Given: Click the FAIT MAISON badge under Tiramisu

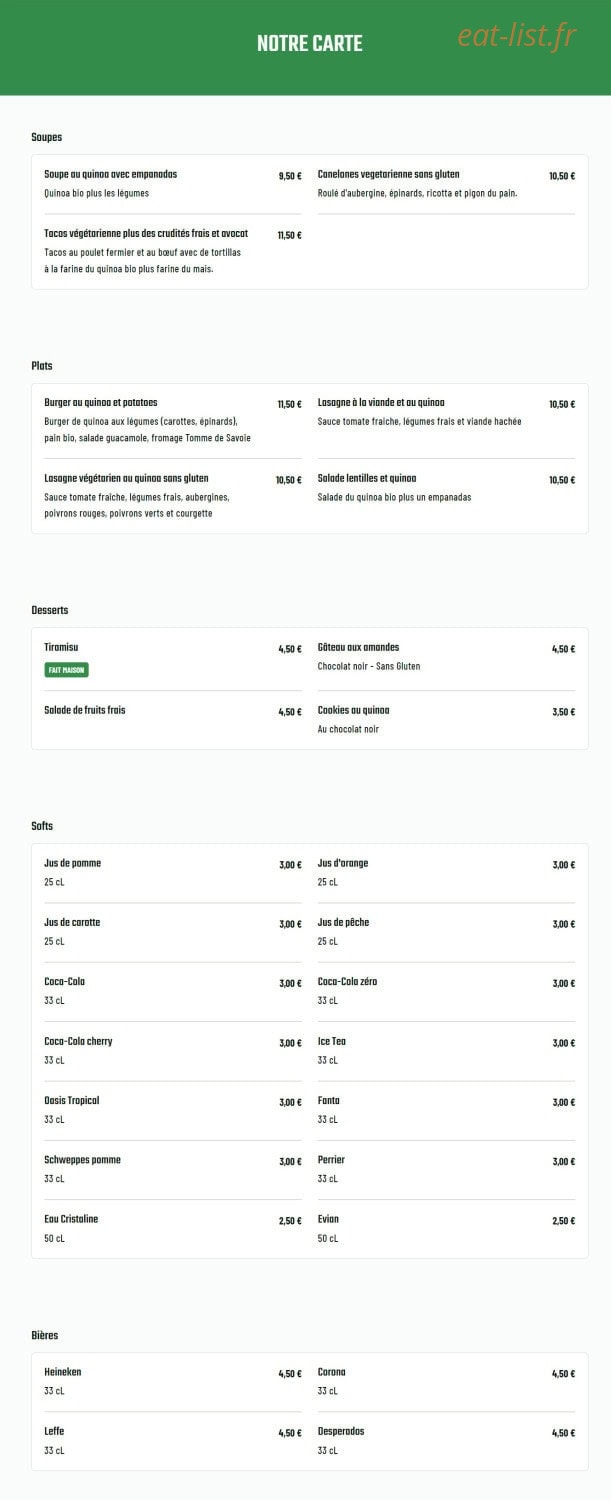Looking at the screenshot, I should [x=66, y=670].
